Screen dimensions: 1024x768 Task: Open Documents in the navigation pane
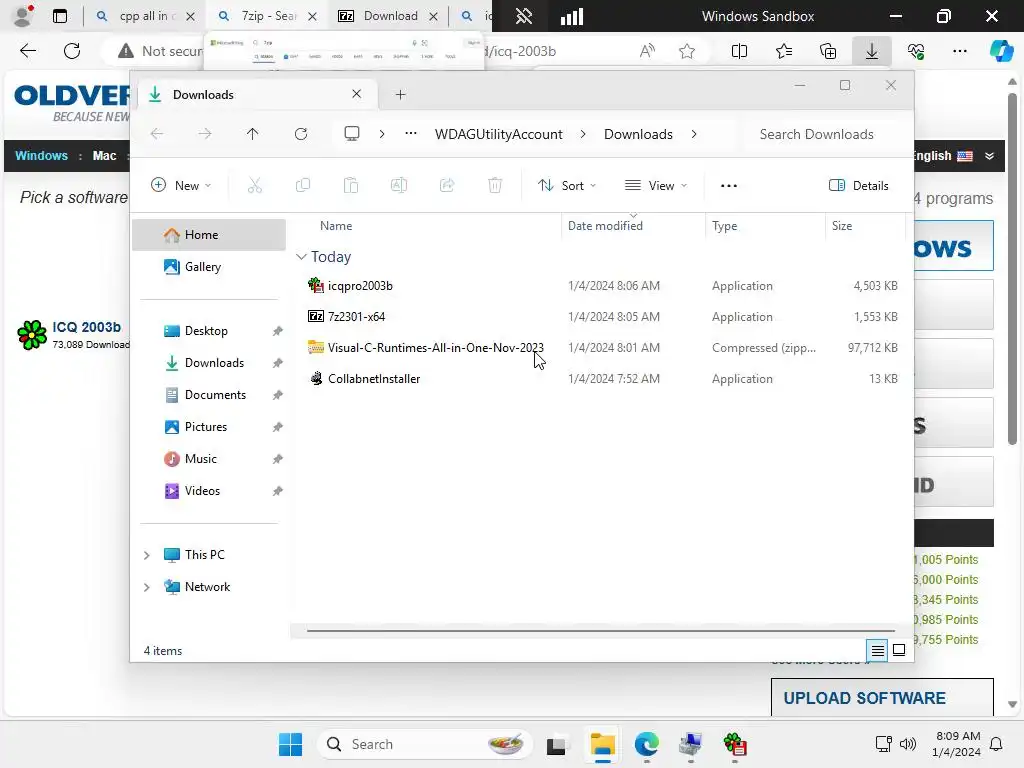tap(209, 394)
